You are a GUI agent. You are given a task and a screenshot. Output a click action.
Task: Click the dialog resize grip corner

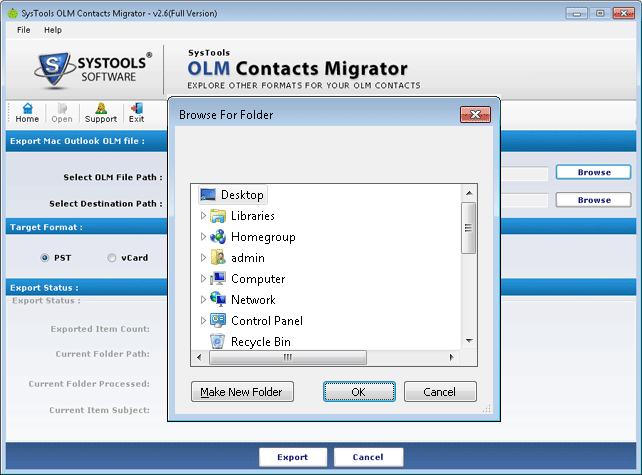tap(486, 408)
